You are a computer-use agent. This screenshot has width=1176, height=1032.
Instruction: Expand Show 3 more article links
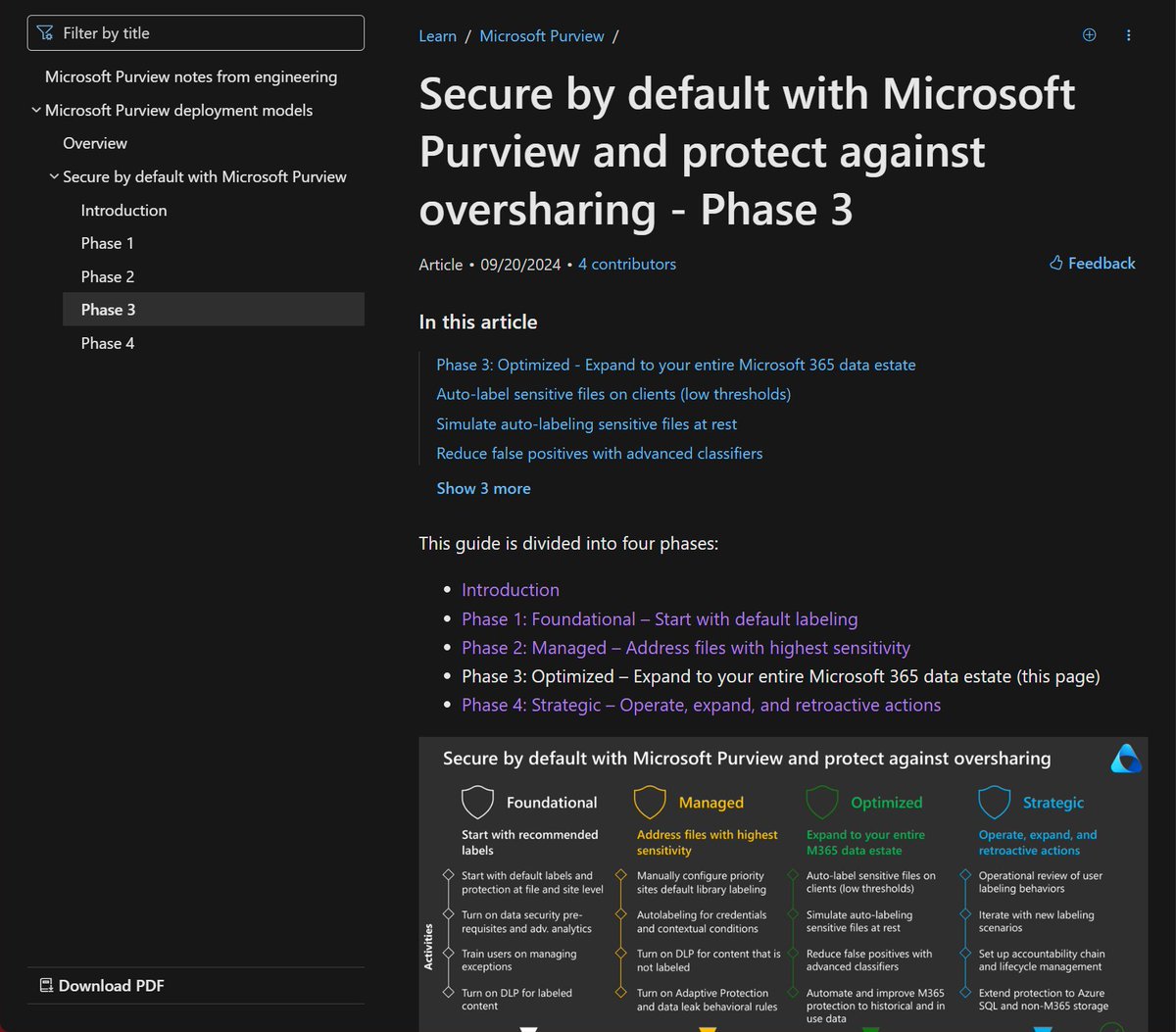click(483, 488)
